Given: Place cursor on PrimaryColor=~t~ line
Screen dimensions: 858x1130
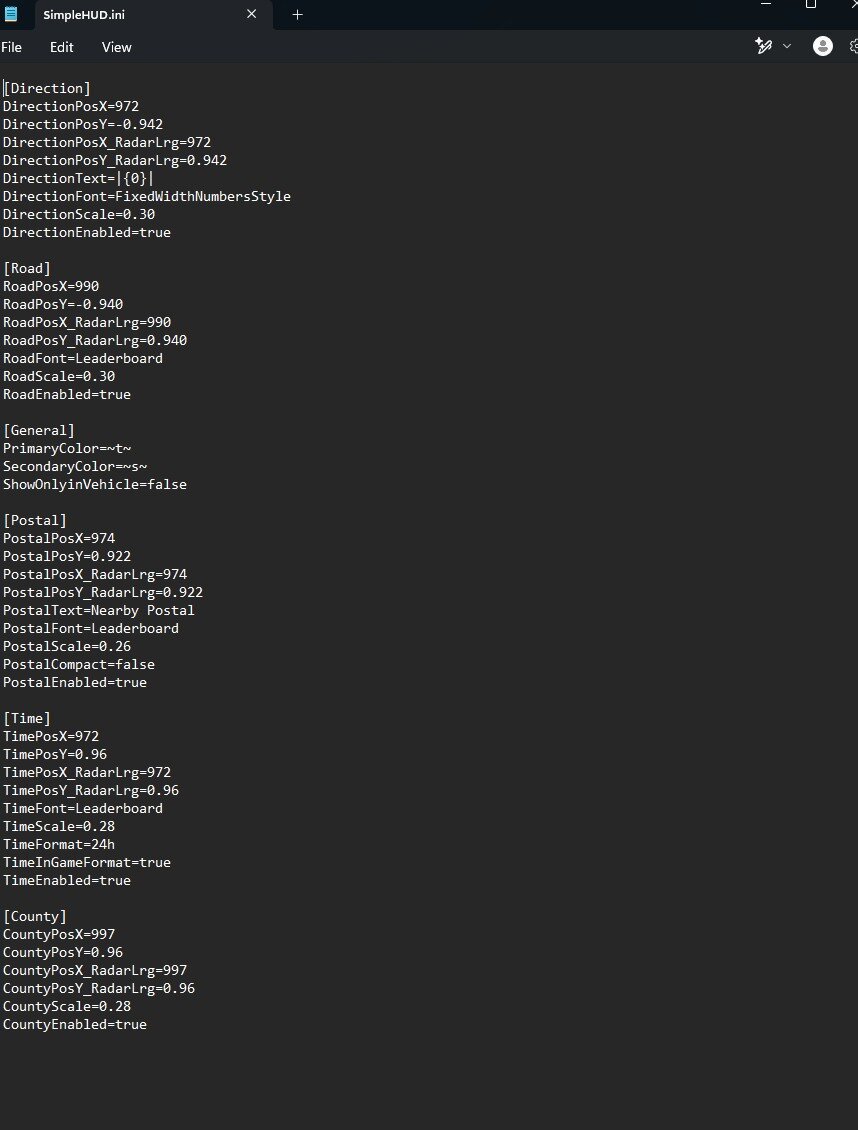Looking at the screenshot, I should coord(67,448).
